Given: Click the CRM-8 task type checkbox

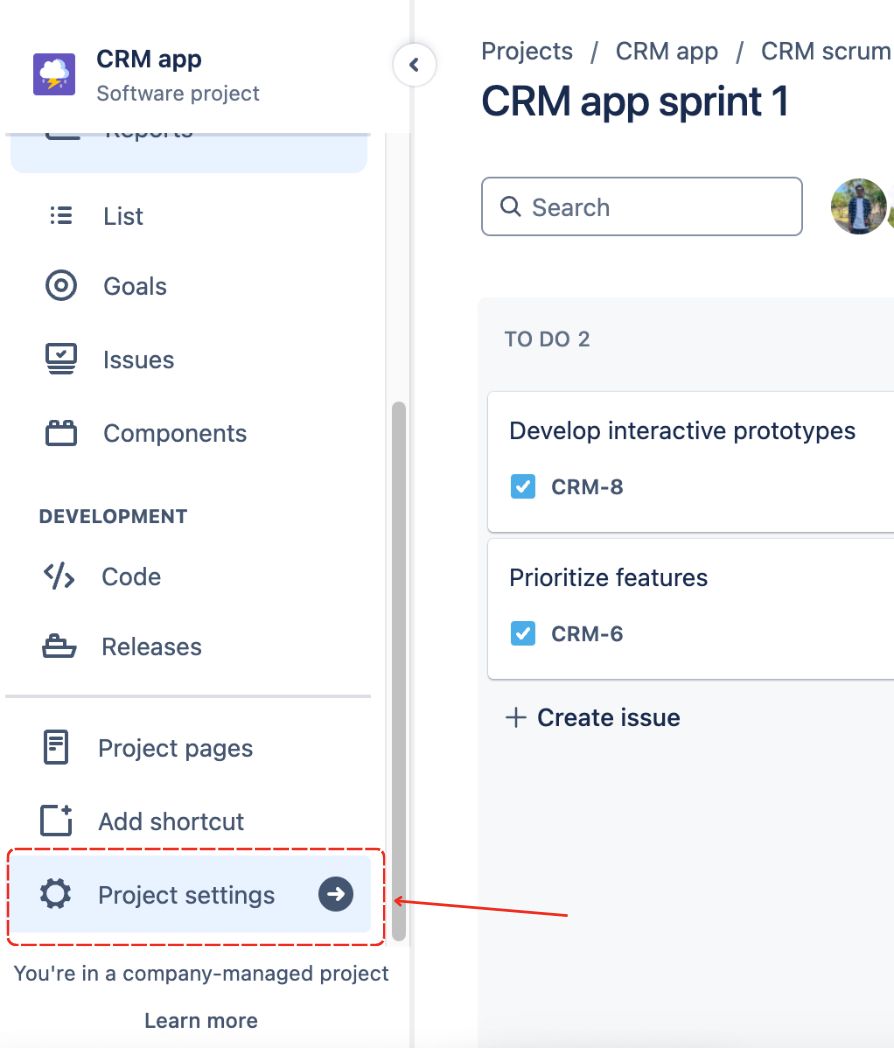Looking at the screenshot, I should click(522, 486).
